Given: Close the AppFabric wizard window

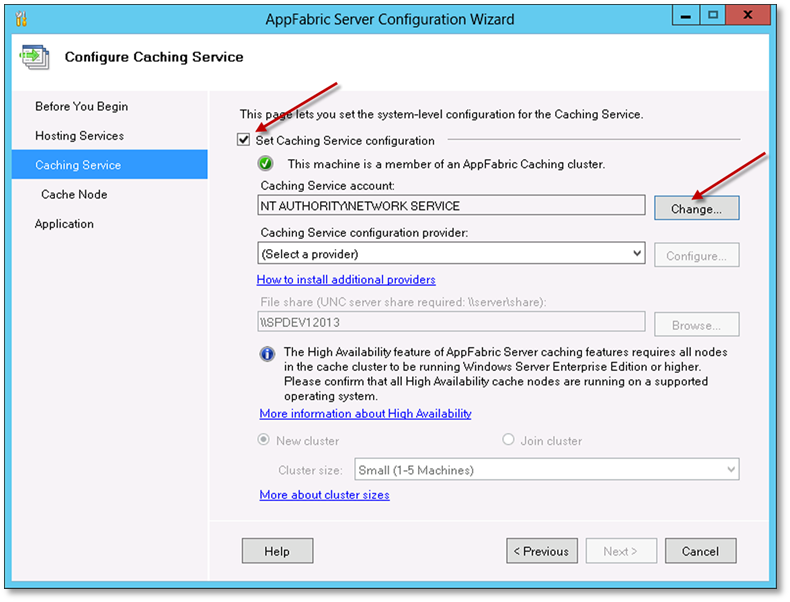Looking at the screenshot, I should click(748, 15).
